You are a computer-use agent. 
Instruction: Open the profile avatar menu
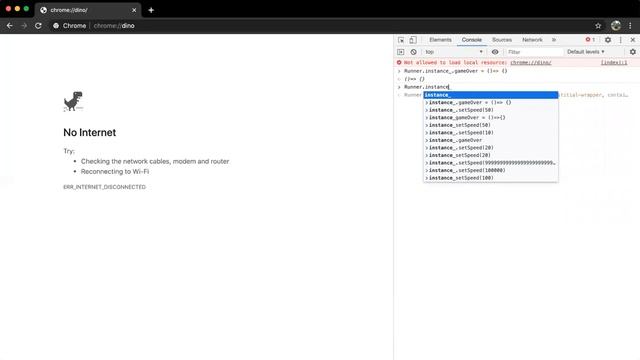tap(616, 26)
